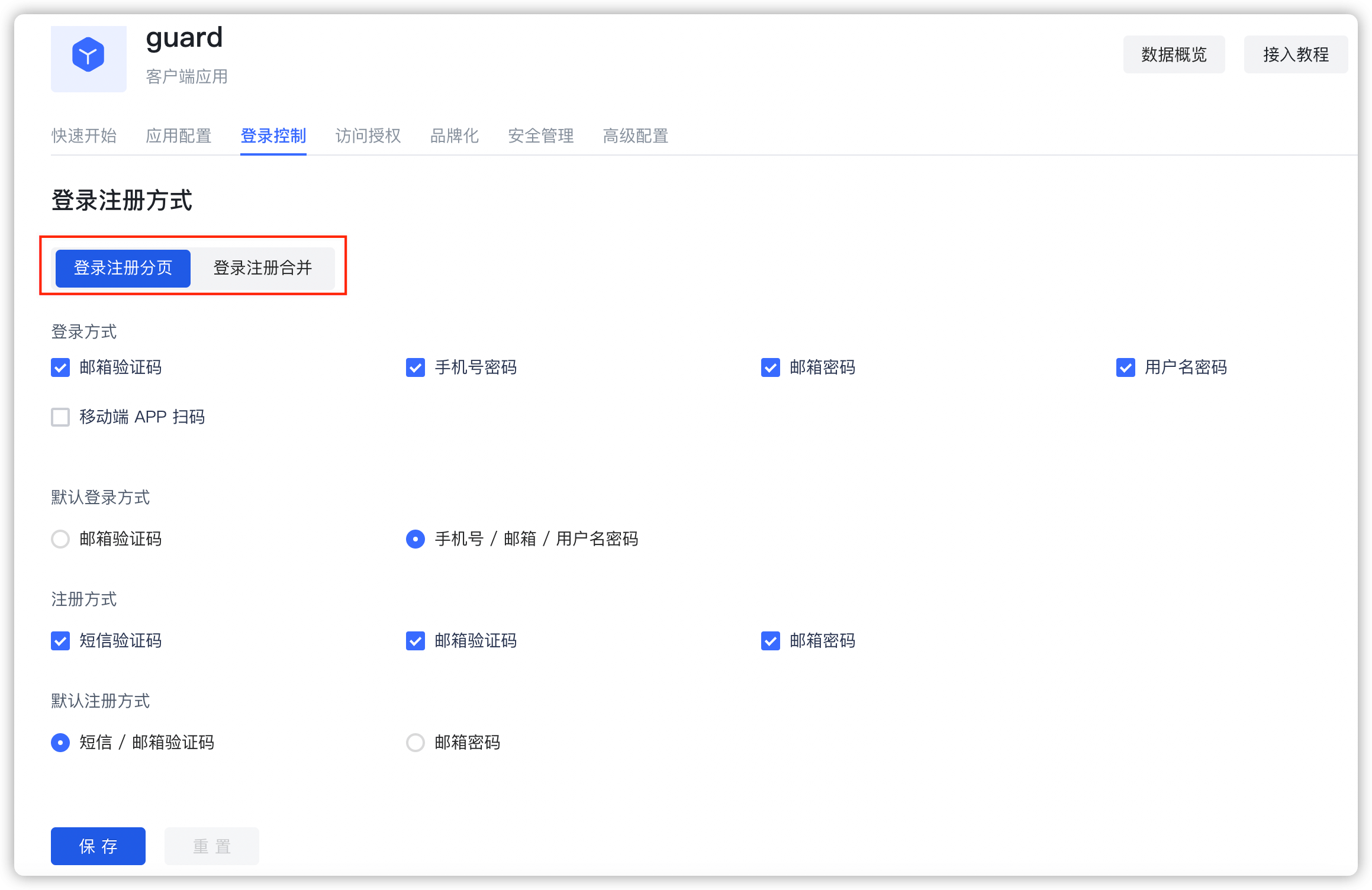Choose 邮箱密码 as default registration method
The width and height of the screenshot is (1372, 890).
(416, 743)
